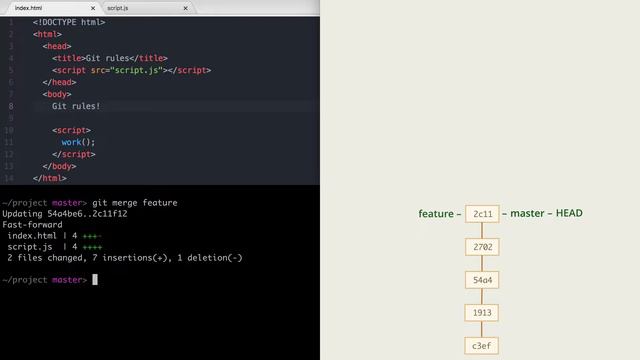
Task: Click the closing </head> tag line
Action: pos(59,82)
